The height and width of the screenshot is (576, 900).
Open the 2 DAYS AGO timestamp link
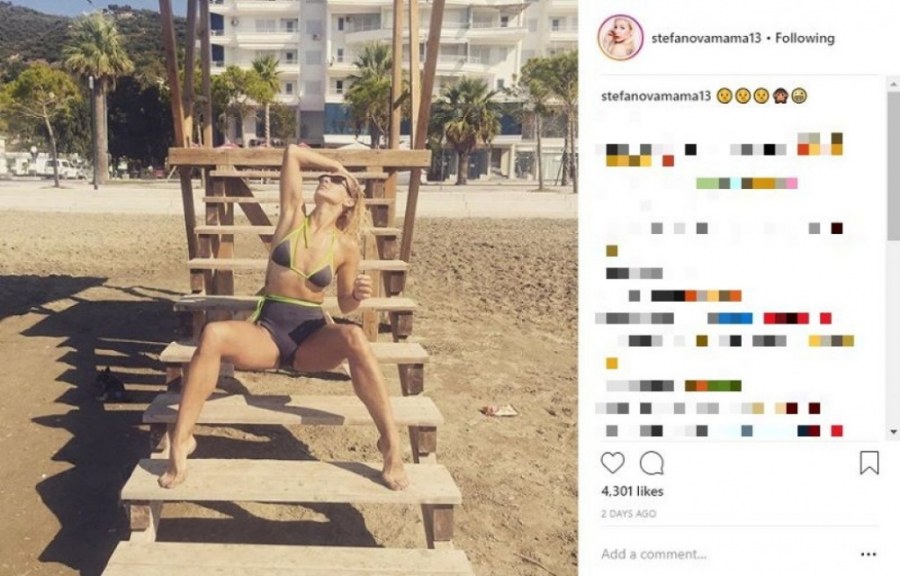pos(629,514)
